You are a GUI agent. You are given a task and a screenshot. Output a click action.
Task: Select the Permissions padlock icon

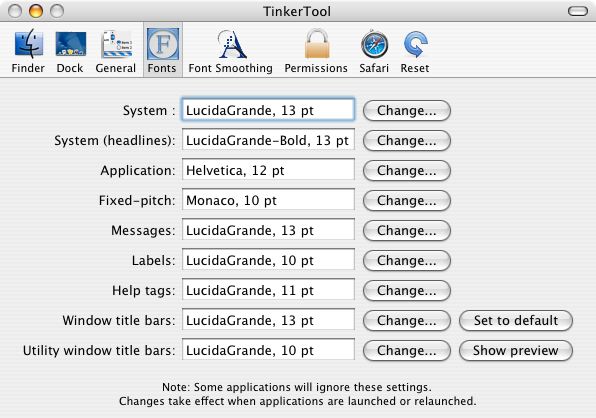316,51
